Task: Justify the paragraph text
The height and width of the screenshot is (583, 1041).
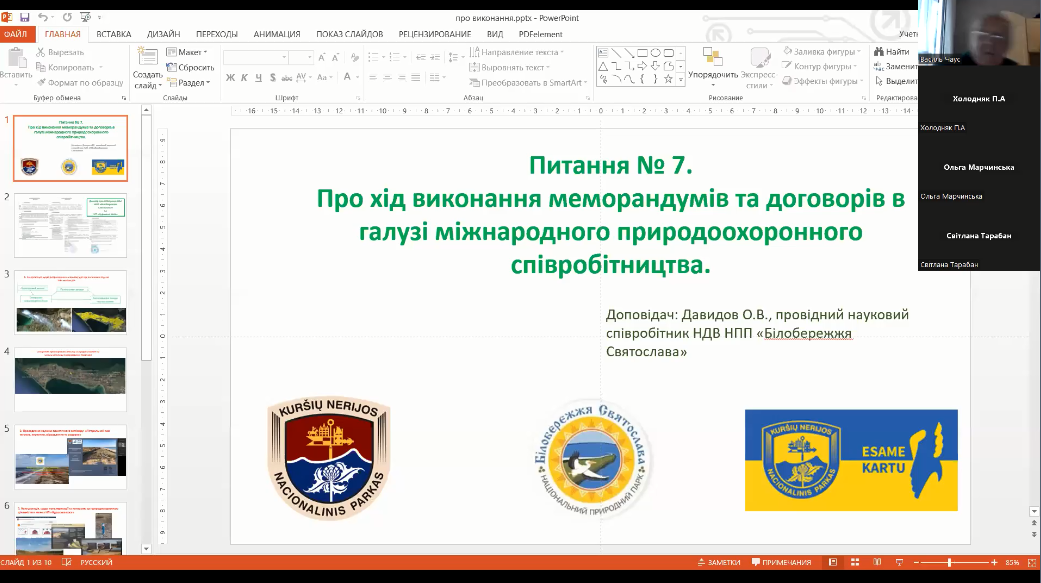Action: 416,78
